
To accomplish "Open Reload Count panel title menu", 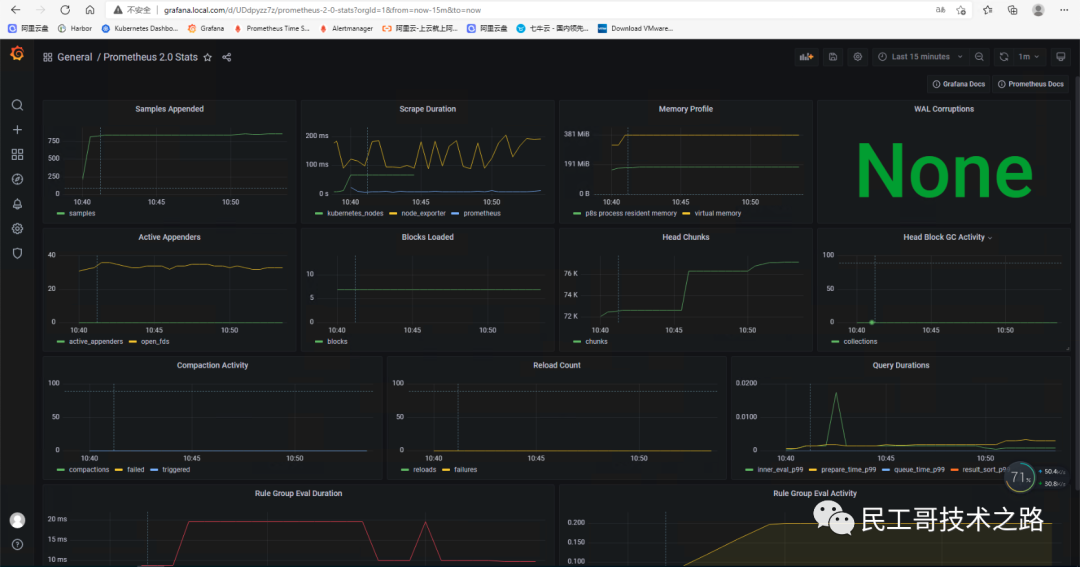I will pyautogui.click(x=557, y=365).
